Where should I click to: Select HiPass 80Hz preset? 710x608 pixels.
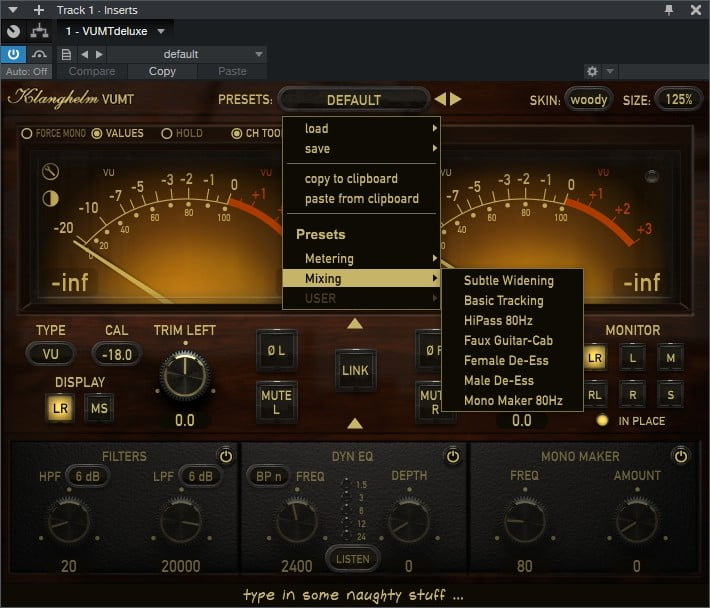tap(512, 321)
